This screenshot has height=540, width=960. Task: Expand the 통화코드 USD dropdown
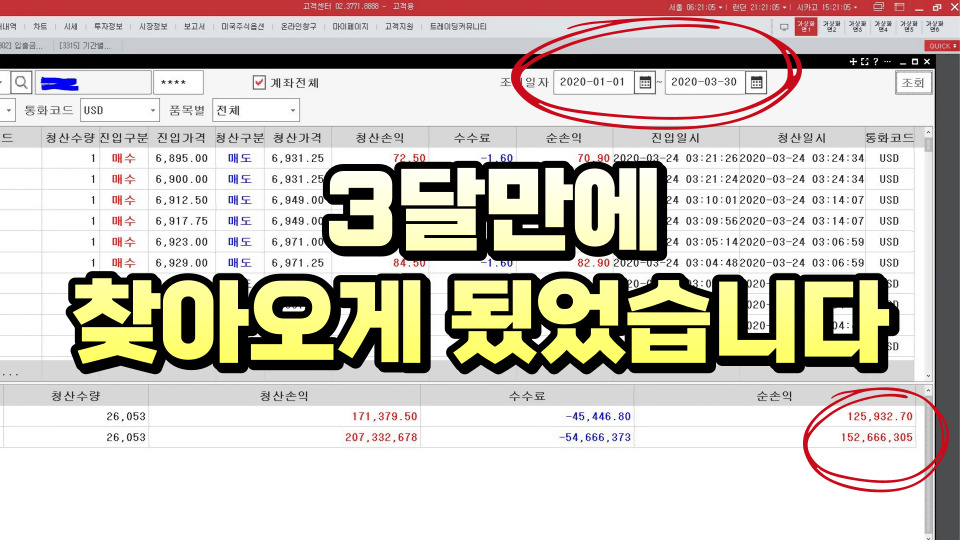pos(152,110)
